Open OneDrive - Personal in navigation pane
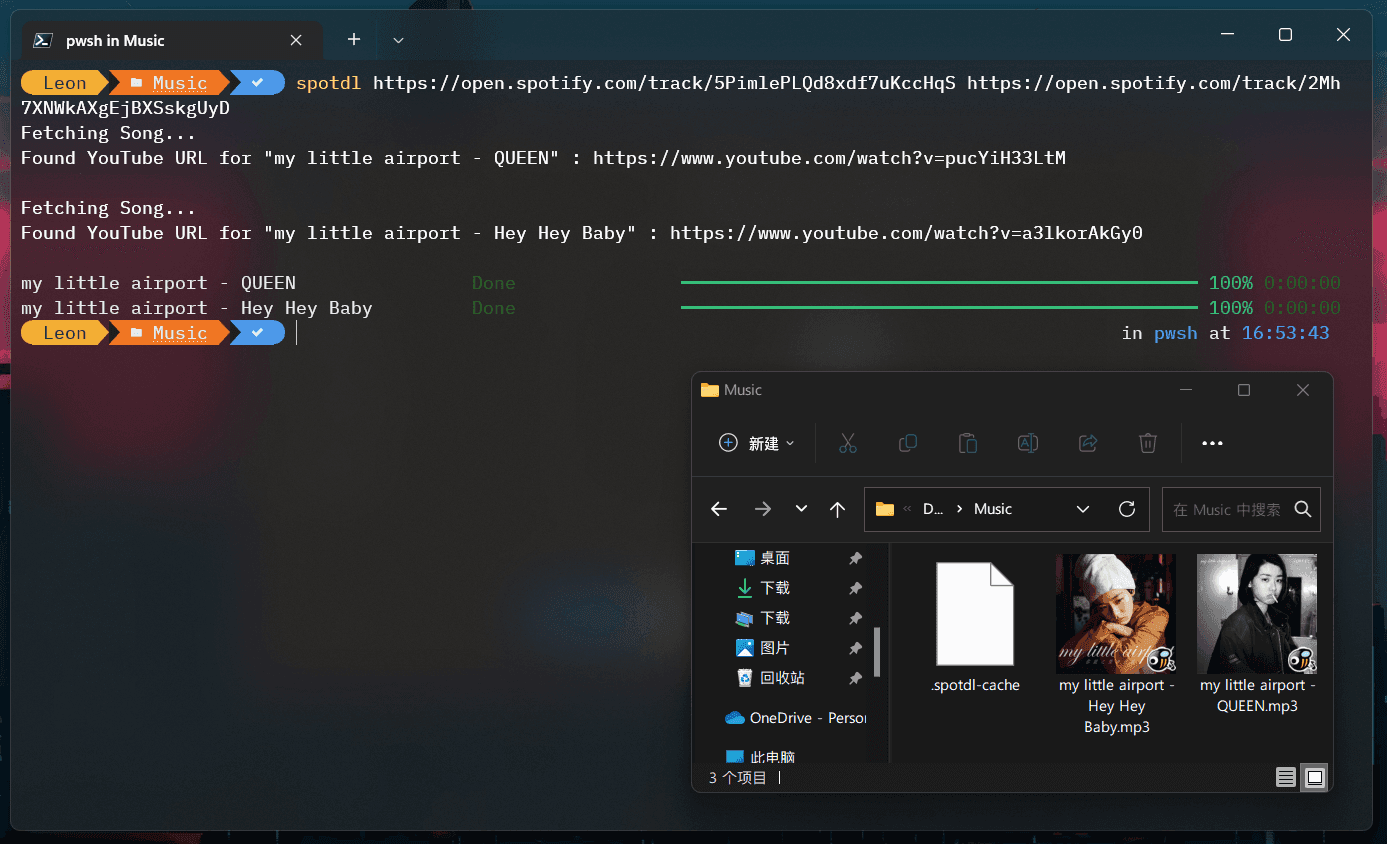 coord(795,718)
